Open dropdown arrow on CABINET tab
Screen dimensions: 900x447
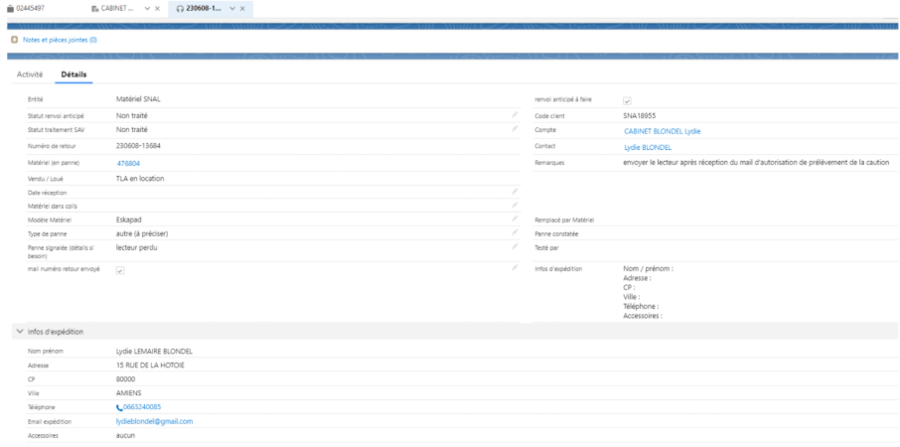click(x=148, y=9)
